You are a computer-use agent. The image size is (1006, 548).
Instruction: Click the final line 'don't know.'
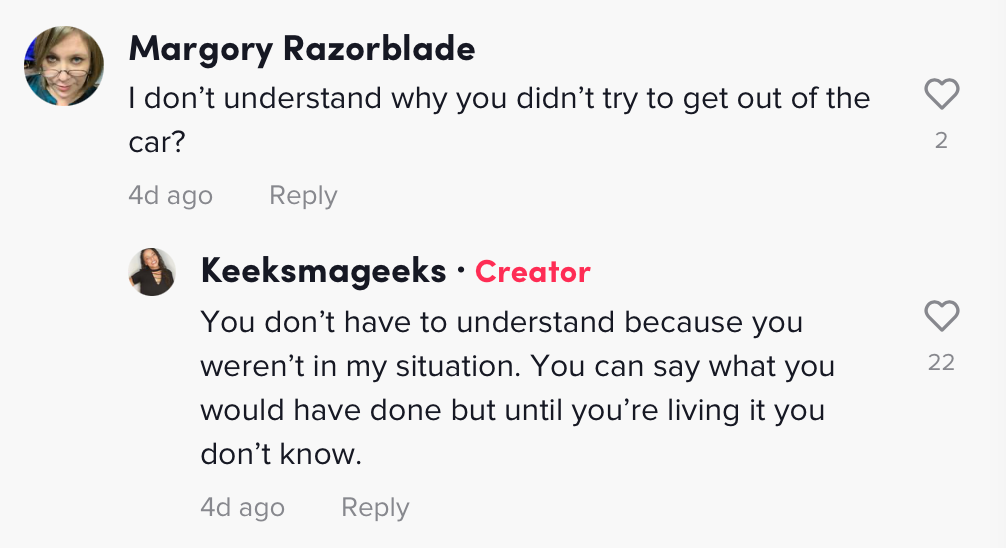(x=281, y=454)
